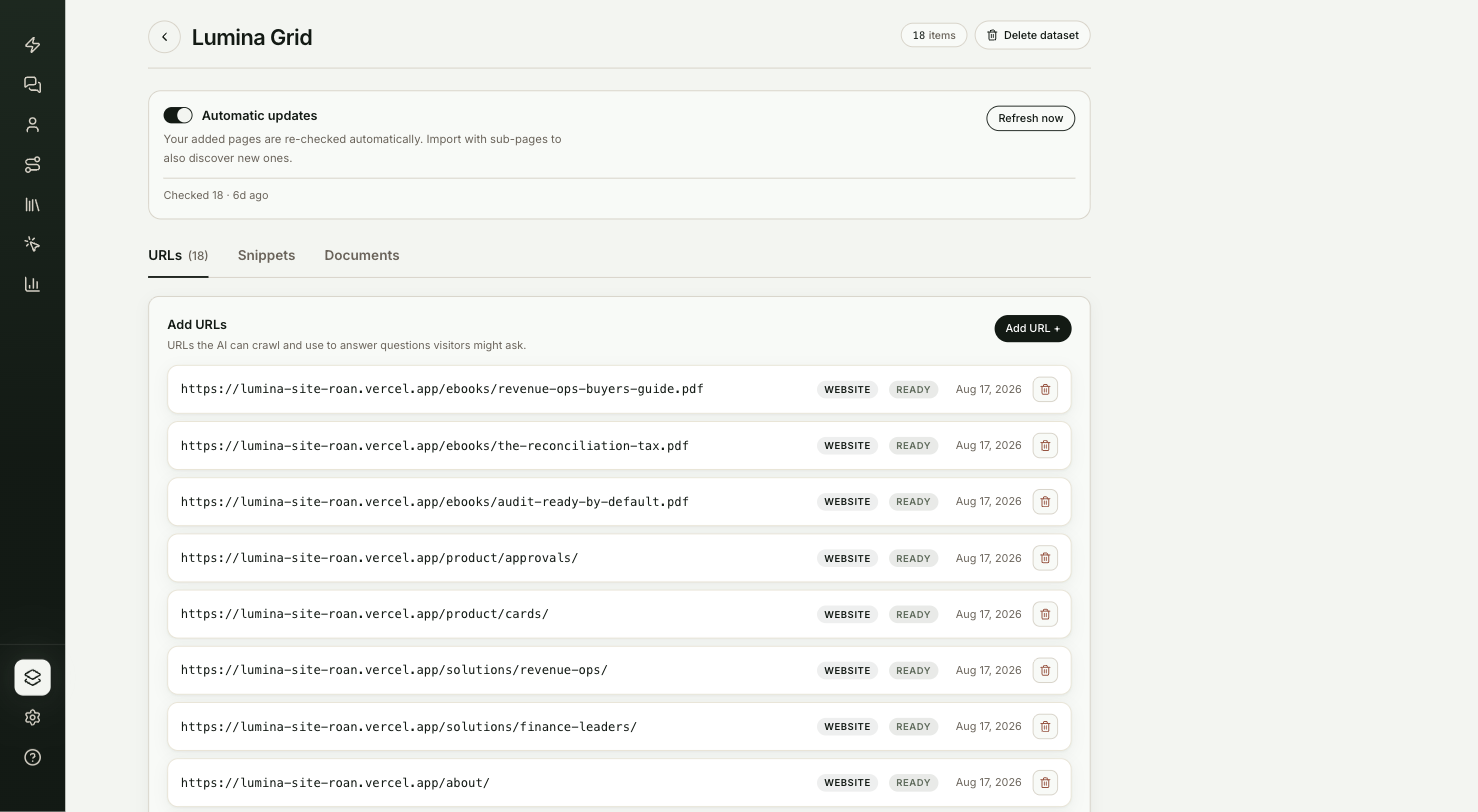Click the date on product/cards/ row
Image resolution: width=1478 pixels, height=812 pixels.
[988, 614]
